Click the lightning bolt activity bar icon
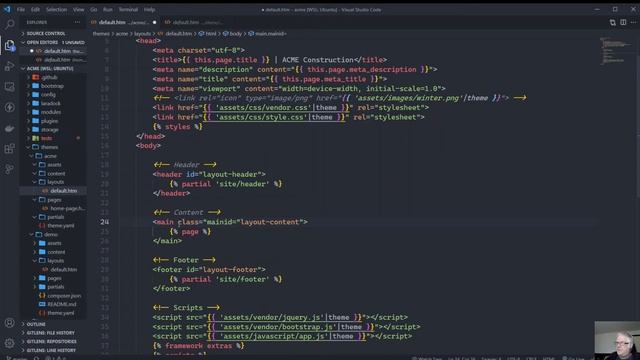This screenshot has width=640, height=360. [x=9, y=107]
